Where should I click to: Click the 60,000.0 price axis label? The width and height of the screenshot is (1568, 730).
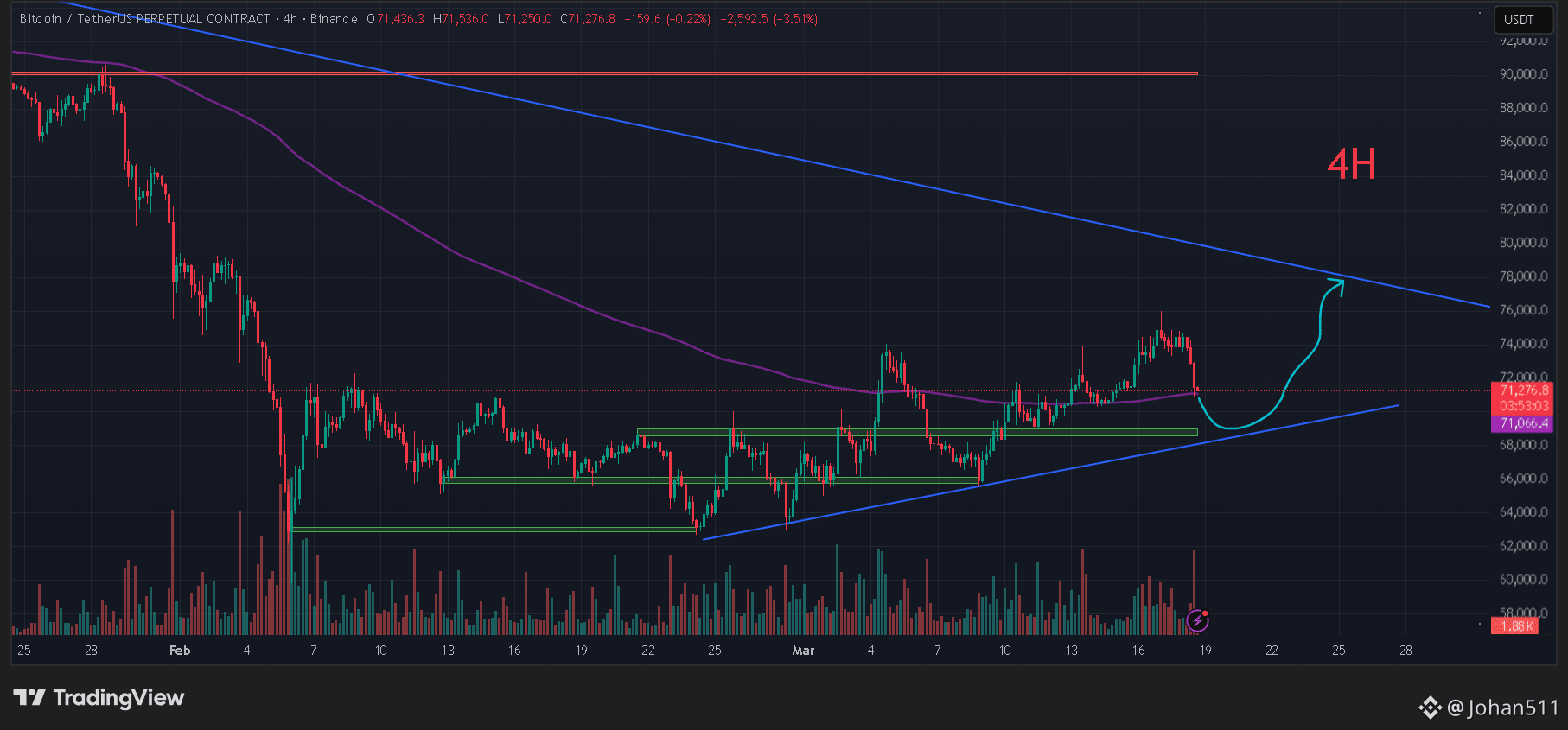[1523, 580]
